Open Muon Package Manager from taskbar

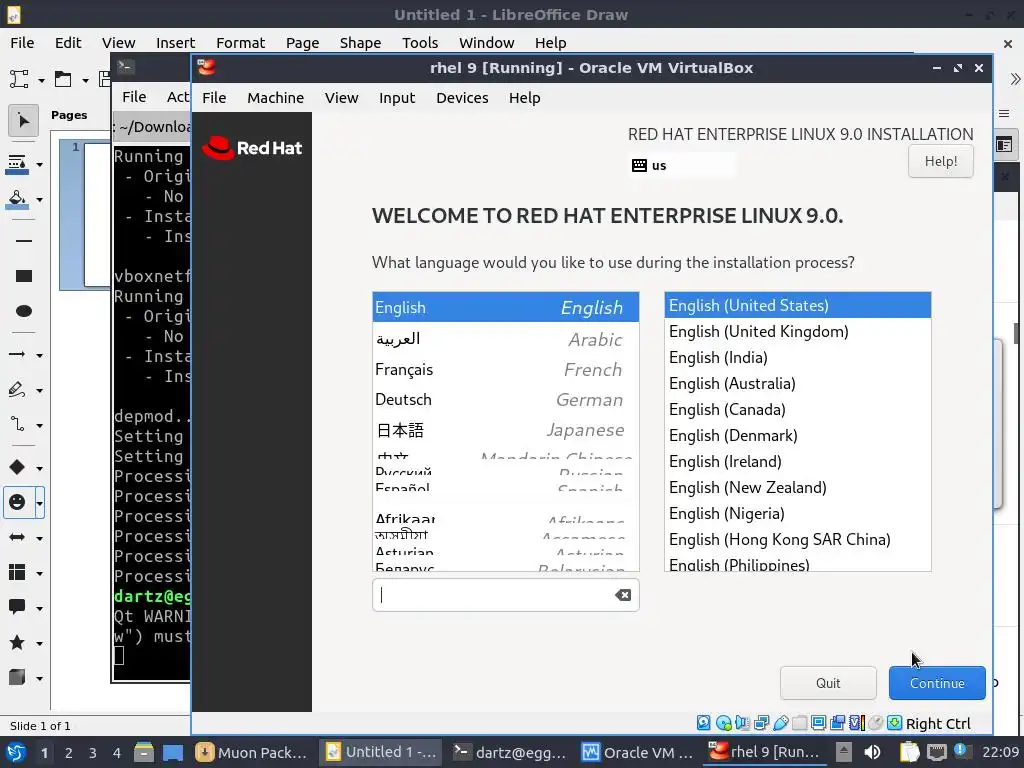click(x=251, y=753)
